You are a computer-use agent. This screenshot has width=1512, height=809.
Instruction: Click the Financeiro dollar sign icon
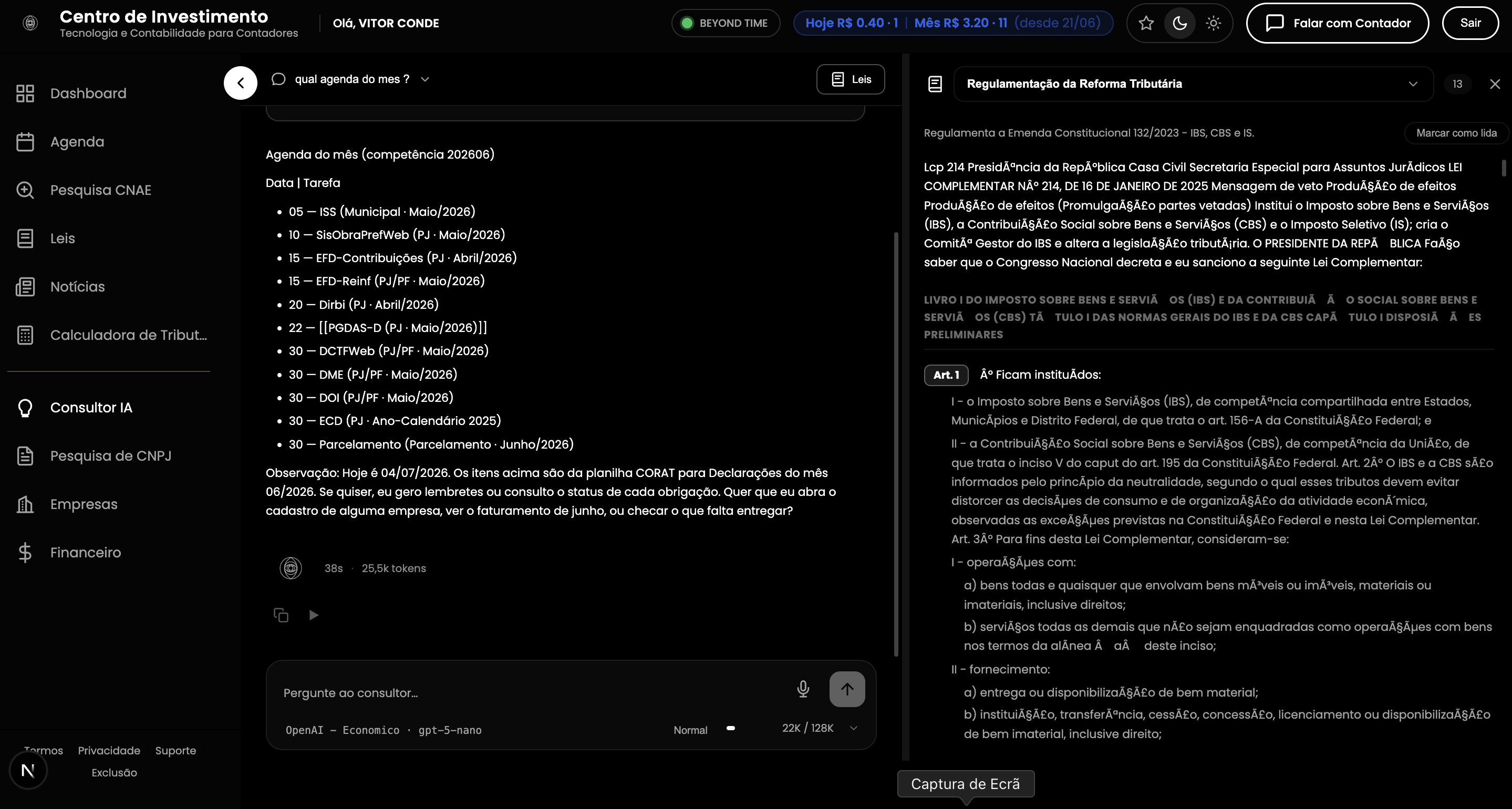(x=25, y=553)
